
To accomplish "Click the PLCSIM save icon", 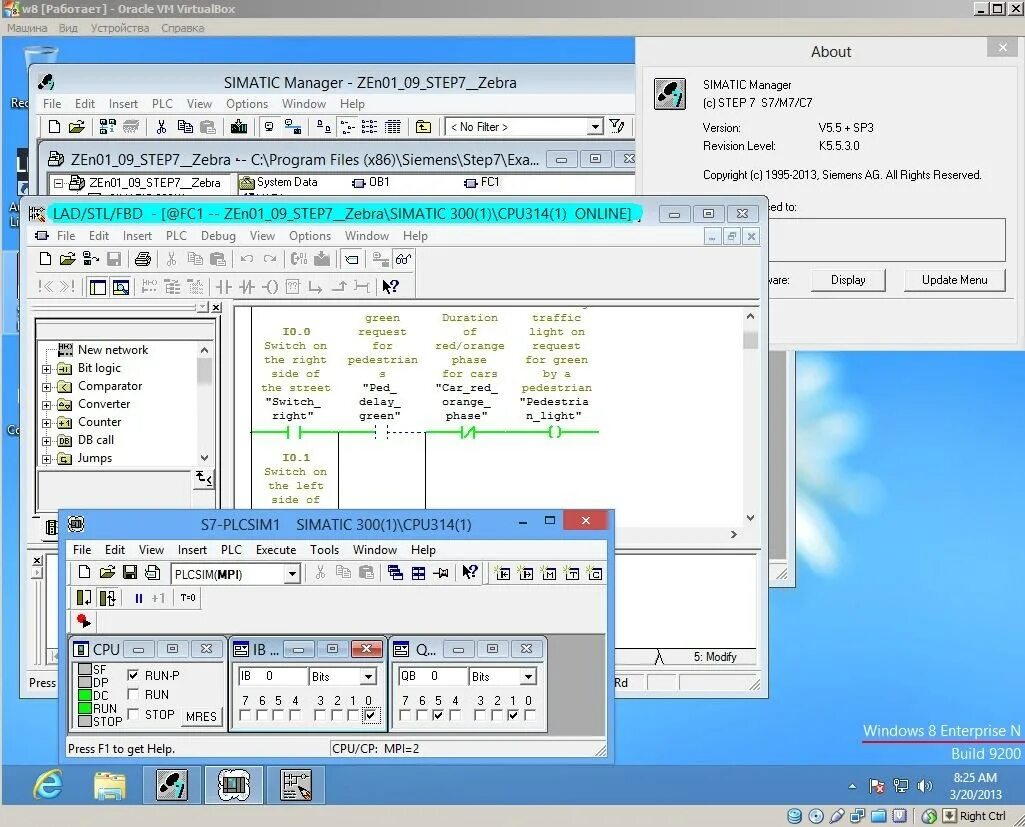I will pyautogui.click(x=129, y=573).
